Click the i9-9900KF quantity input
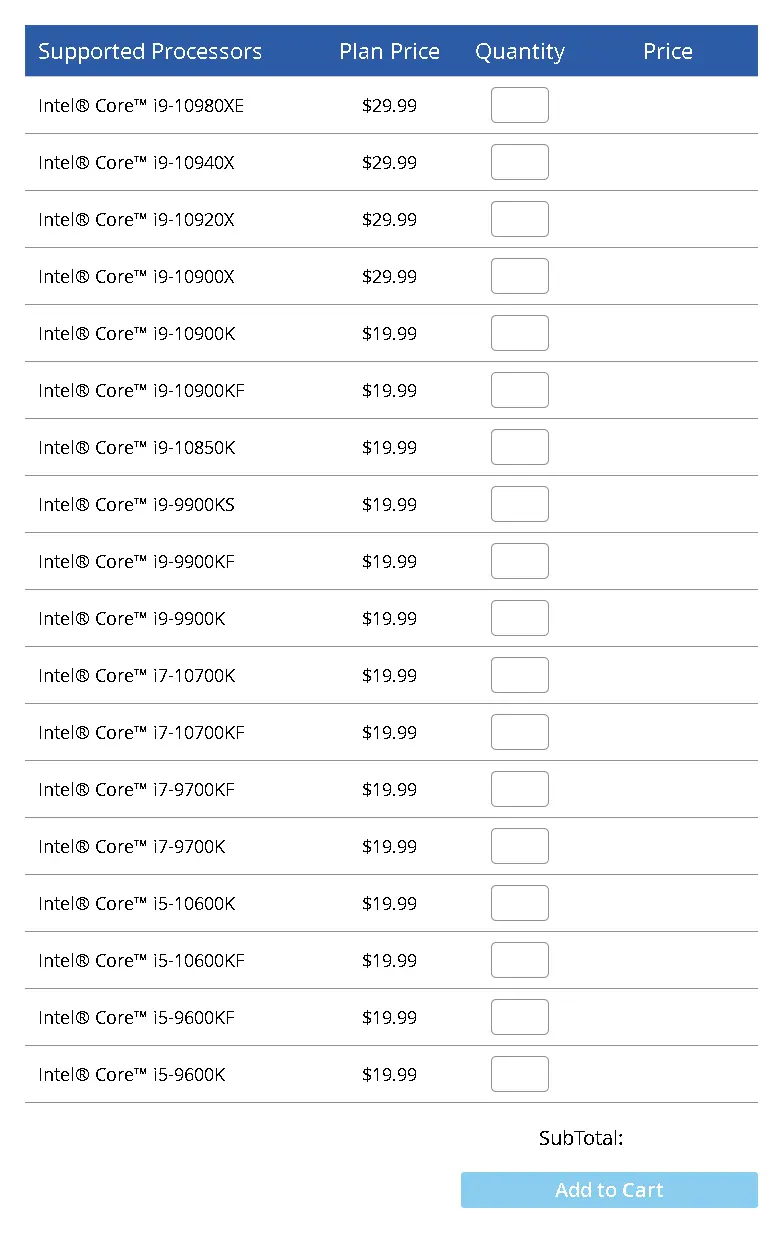 click(x=520, y=561)
